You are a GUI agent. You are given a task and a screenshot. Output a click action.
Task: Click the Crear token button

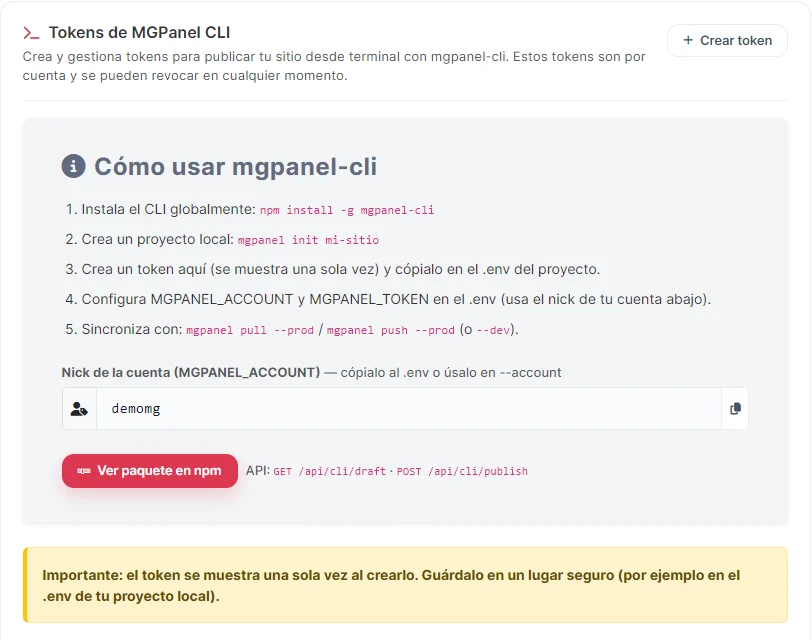tap(727, 40)
